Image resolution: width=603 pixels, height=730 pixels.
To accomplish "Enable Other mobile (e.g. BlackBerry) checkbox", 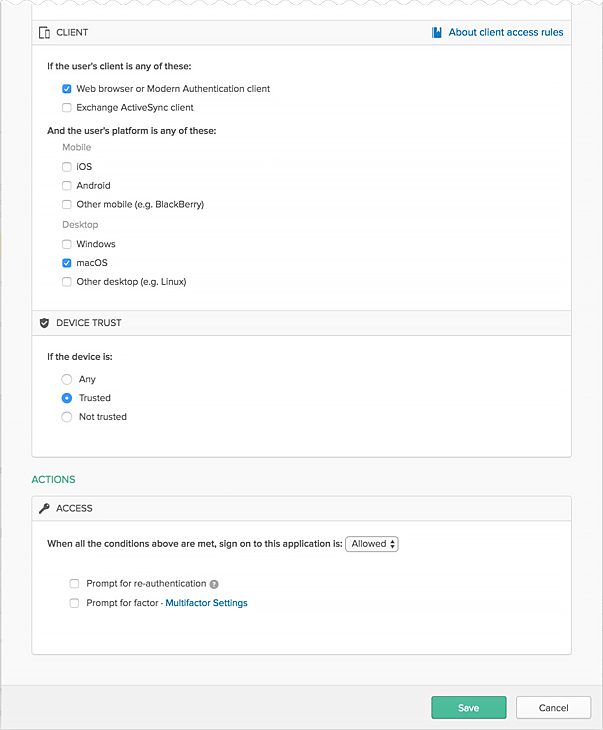I will click(x=67, y=204).
